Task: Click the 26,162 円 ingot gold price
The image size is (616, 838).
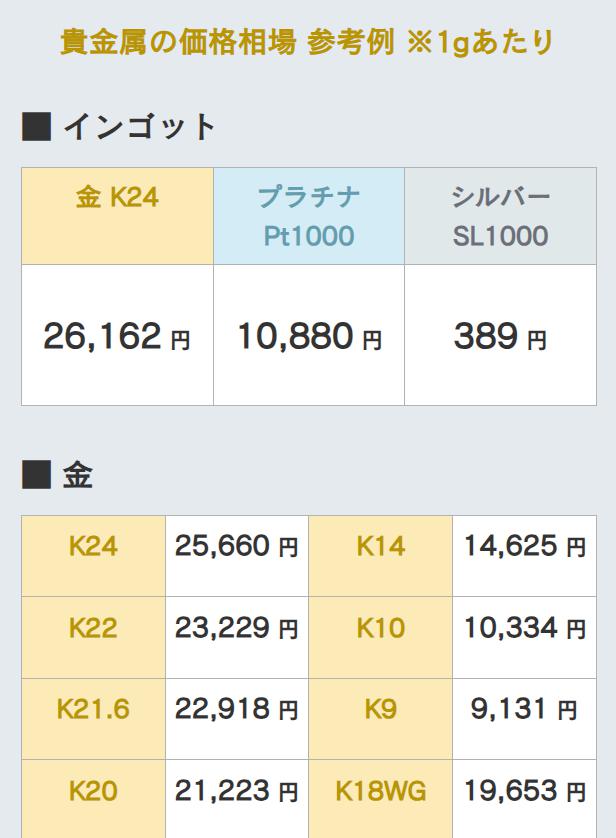Action: click(x=117, y=336)
